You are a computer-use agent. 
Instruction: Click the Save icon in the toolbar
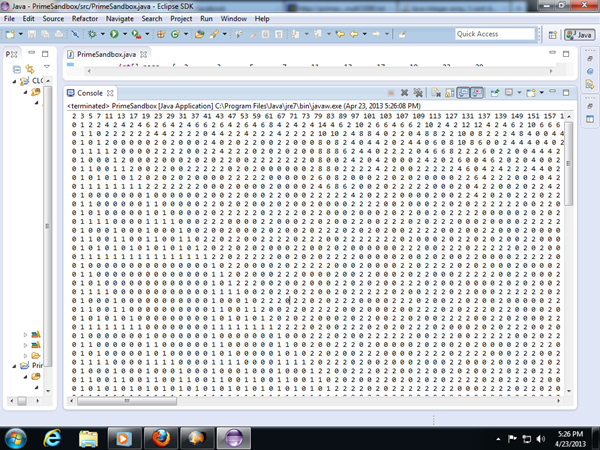click(32, 34)
